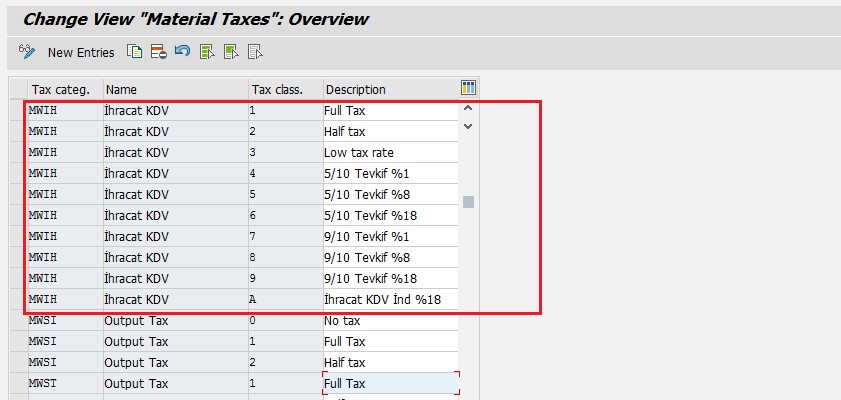
Task: Open the table column configuration icon
Action: tap(468, 89)
